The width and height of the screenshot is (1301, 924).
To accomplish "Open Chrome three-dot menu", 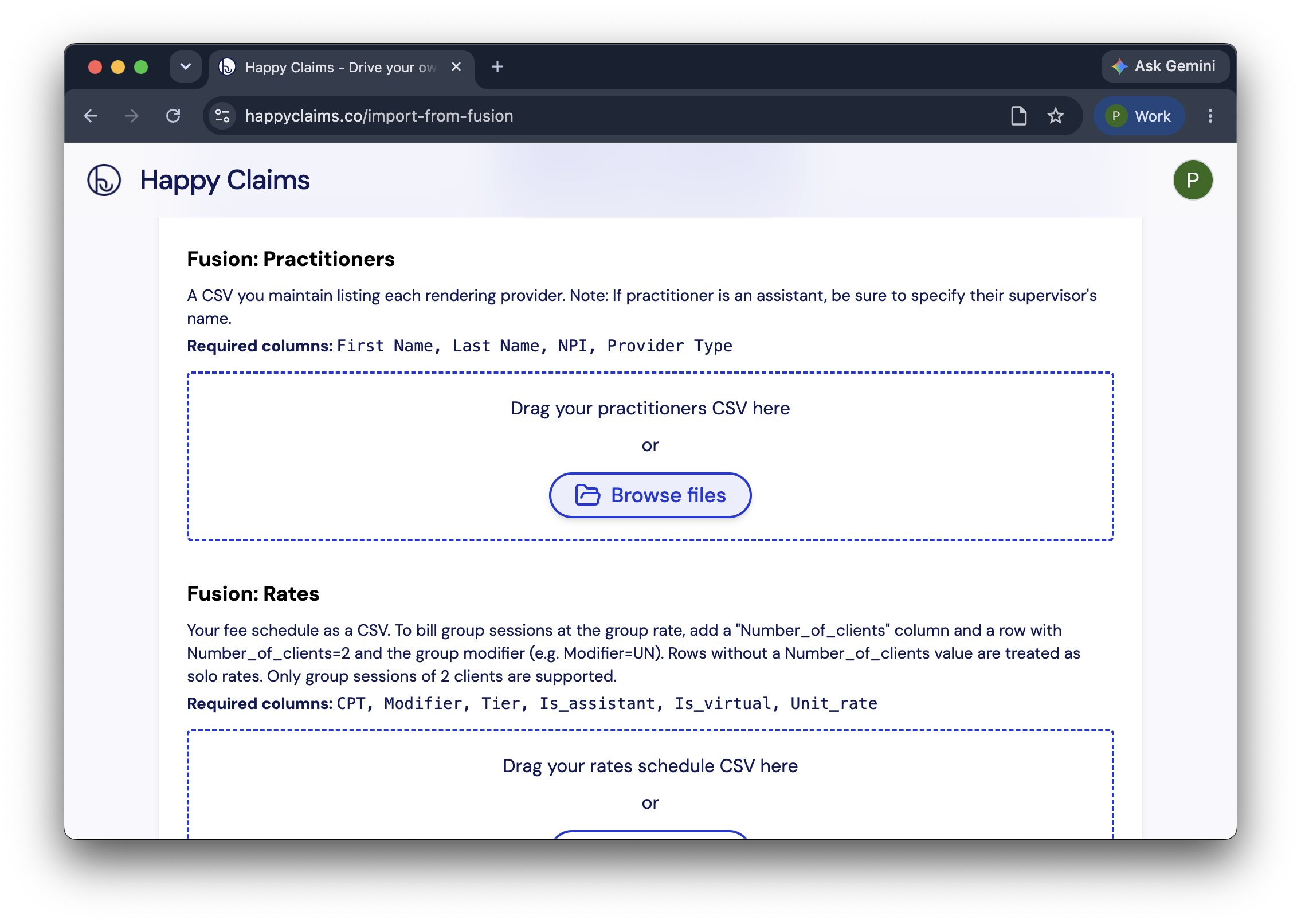I will point(1210,116).
